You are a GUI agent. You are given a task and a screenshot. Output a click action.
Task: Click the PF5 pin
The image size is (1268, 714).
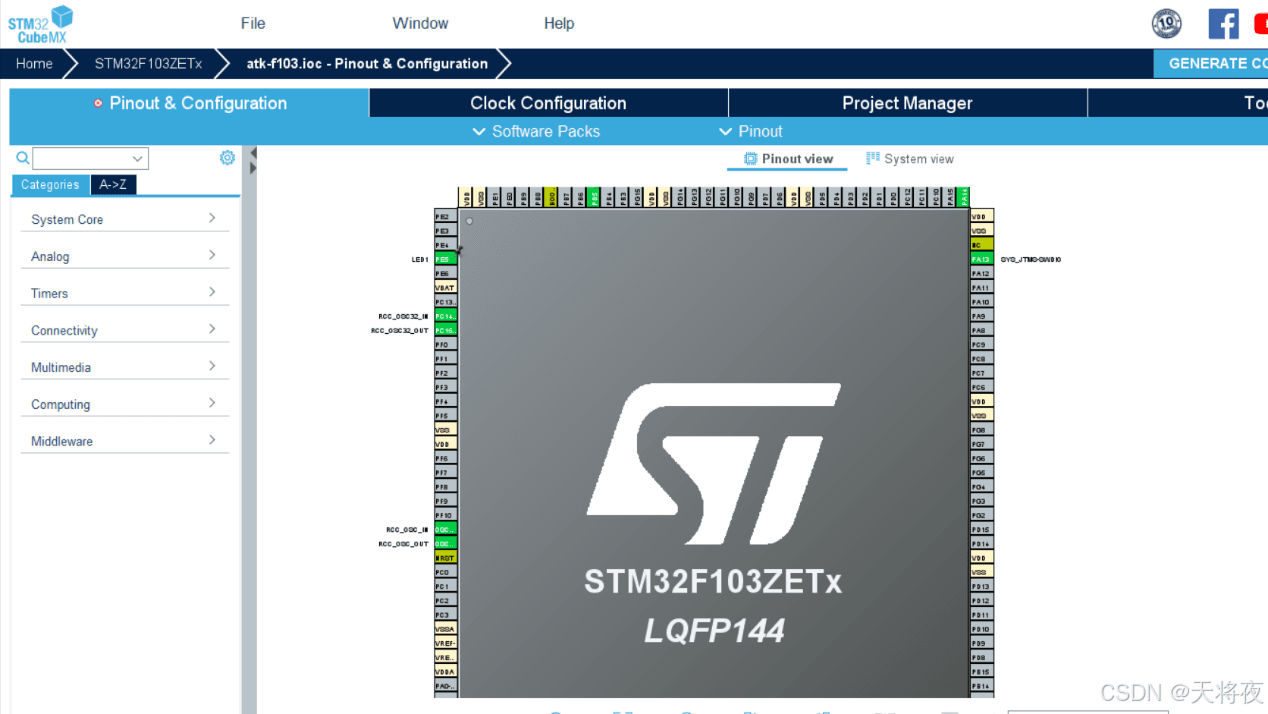tap(445, 415)
